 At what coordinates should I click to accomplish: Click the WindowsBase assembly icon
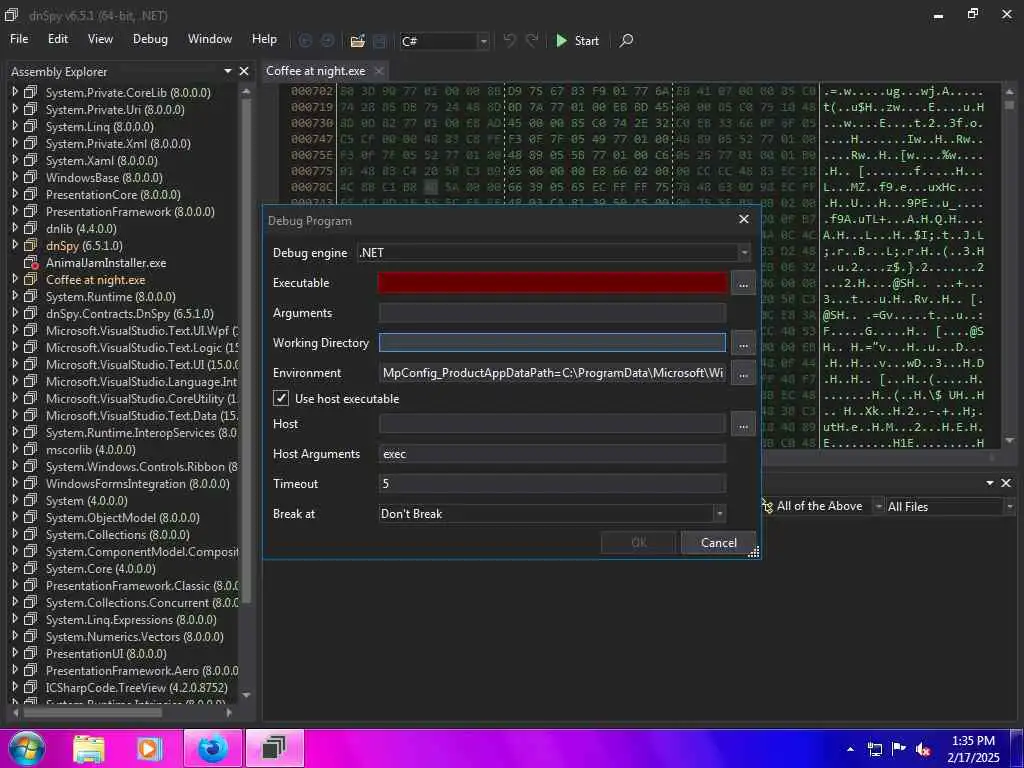[x=30, y=178]
